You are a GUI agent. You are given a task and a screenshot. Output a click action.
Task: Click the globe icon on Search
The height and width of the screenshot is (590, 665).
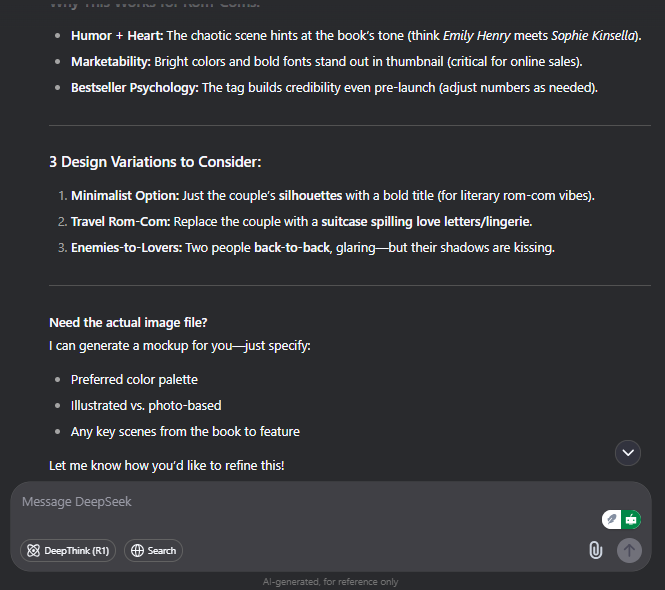137,551
